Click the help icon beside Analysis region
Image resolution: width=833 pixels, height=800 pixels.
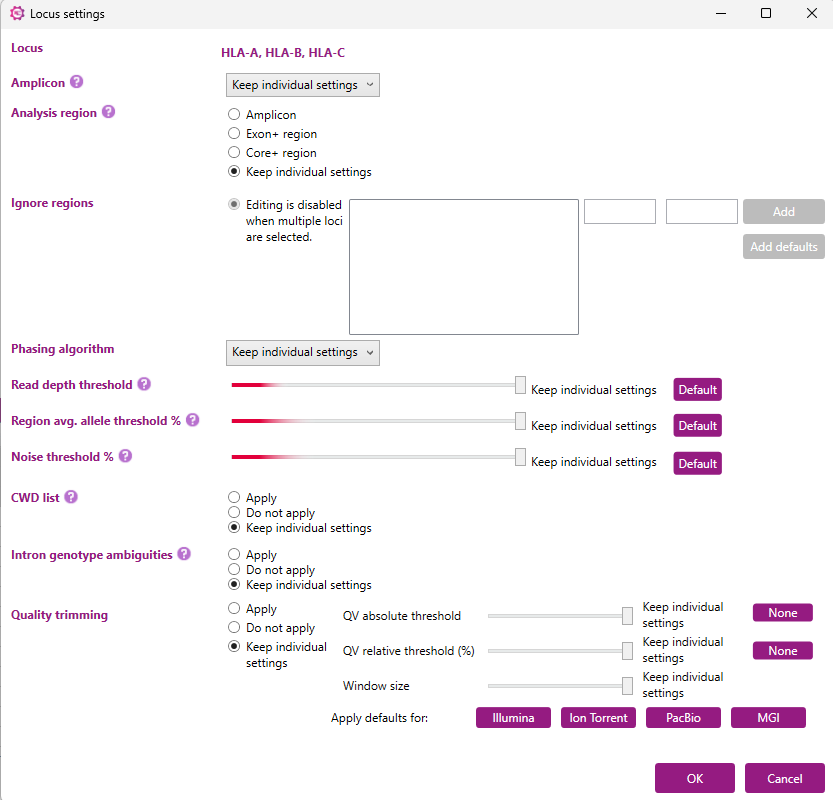[x=108, y=112]
